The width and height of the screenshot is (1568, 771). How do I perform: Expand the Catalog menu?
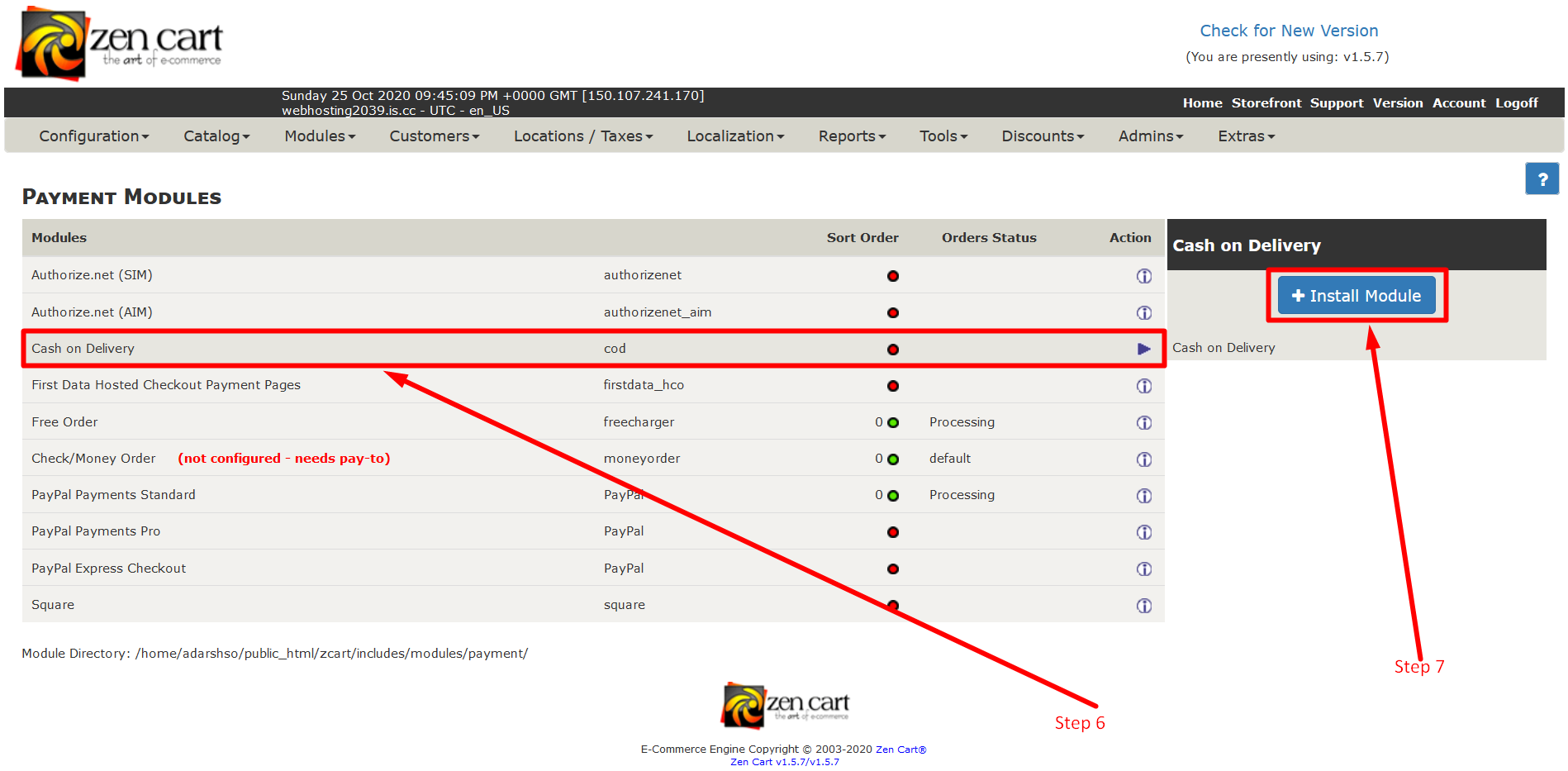pos(216,136)
